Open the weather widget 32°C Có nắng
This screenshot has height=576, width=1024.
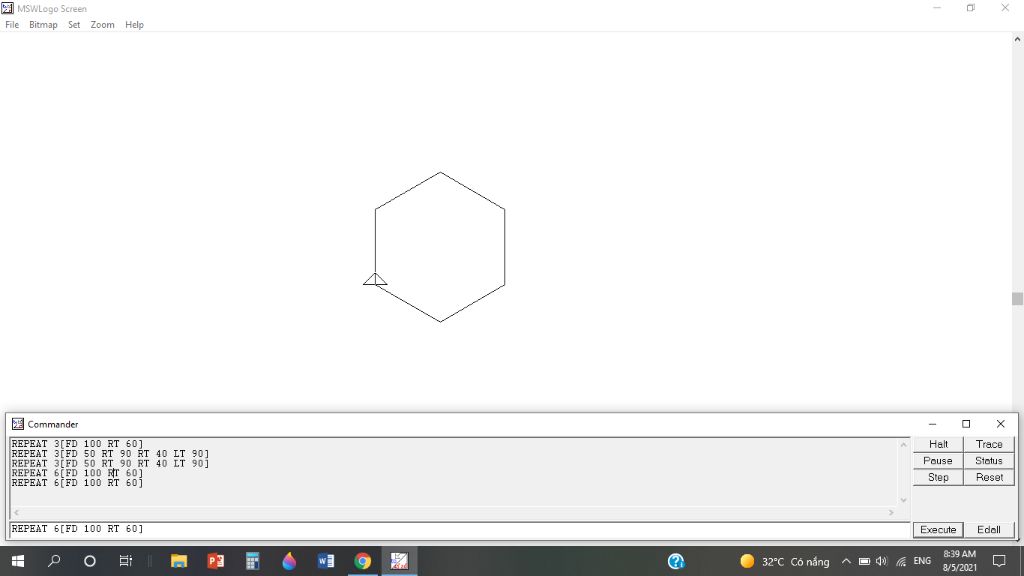[x=784, y=561]
